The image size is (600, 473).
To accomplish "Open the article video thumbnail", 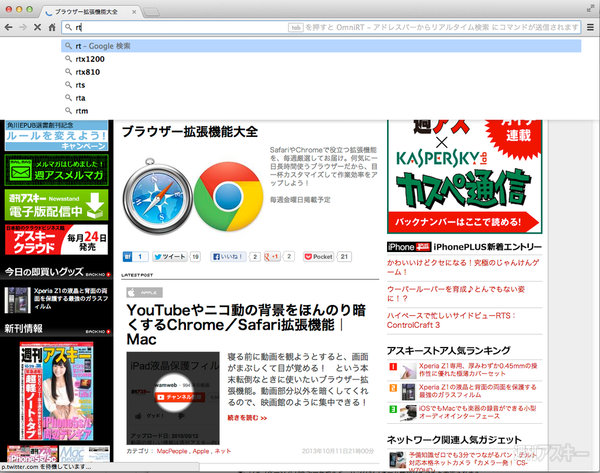I will [x=173, y=398].
